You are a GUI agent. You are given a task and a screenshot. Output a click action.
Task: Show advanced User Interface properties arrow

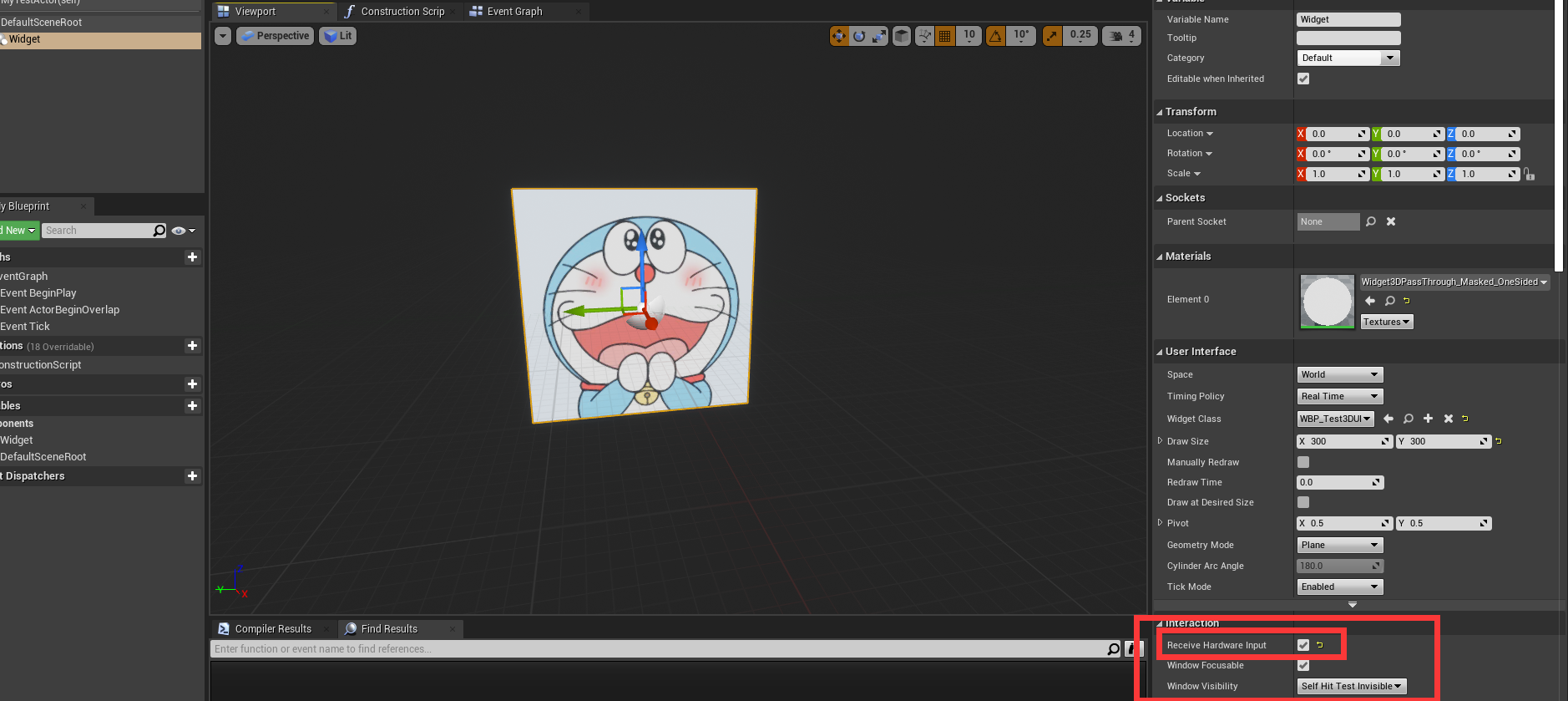[x=1353, y=604]
